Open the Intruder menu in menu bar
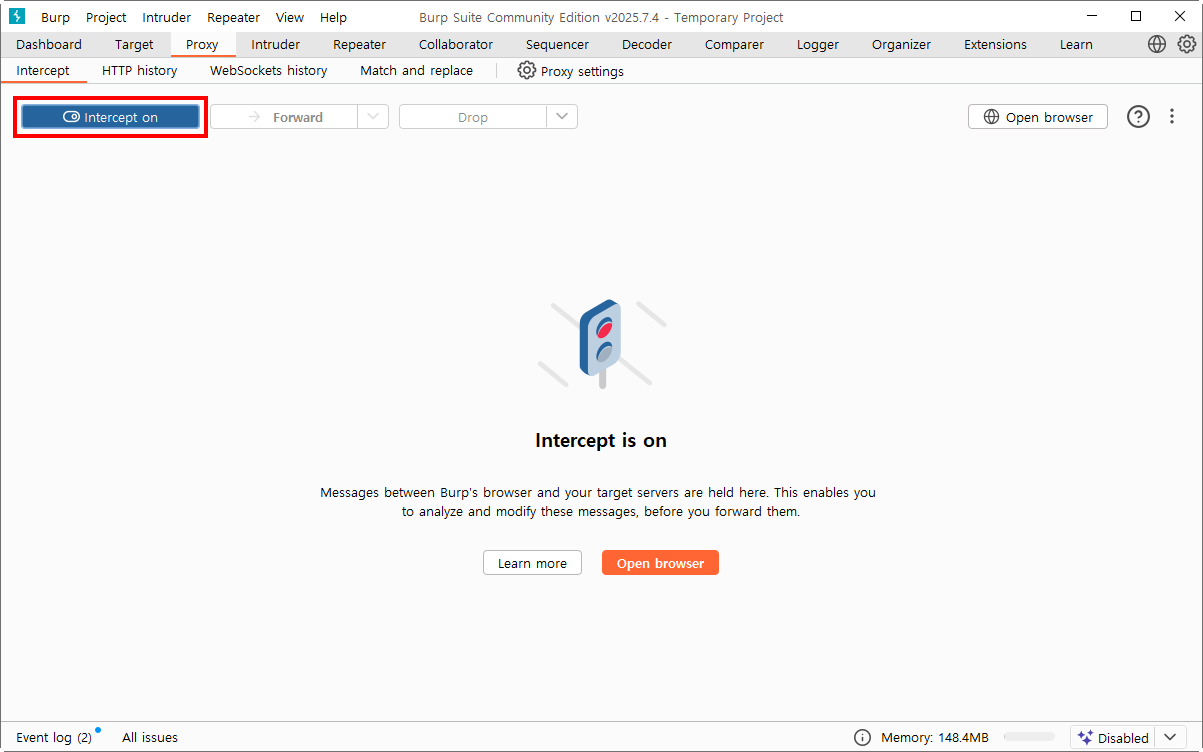The height and width of the screenshot is (752, 1203). tap(166, 17)
